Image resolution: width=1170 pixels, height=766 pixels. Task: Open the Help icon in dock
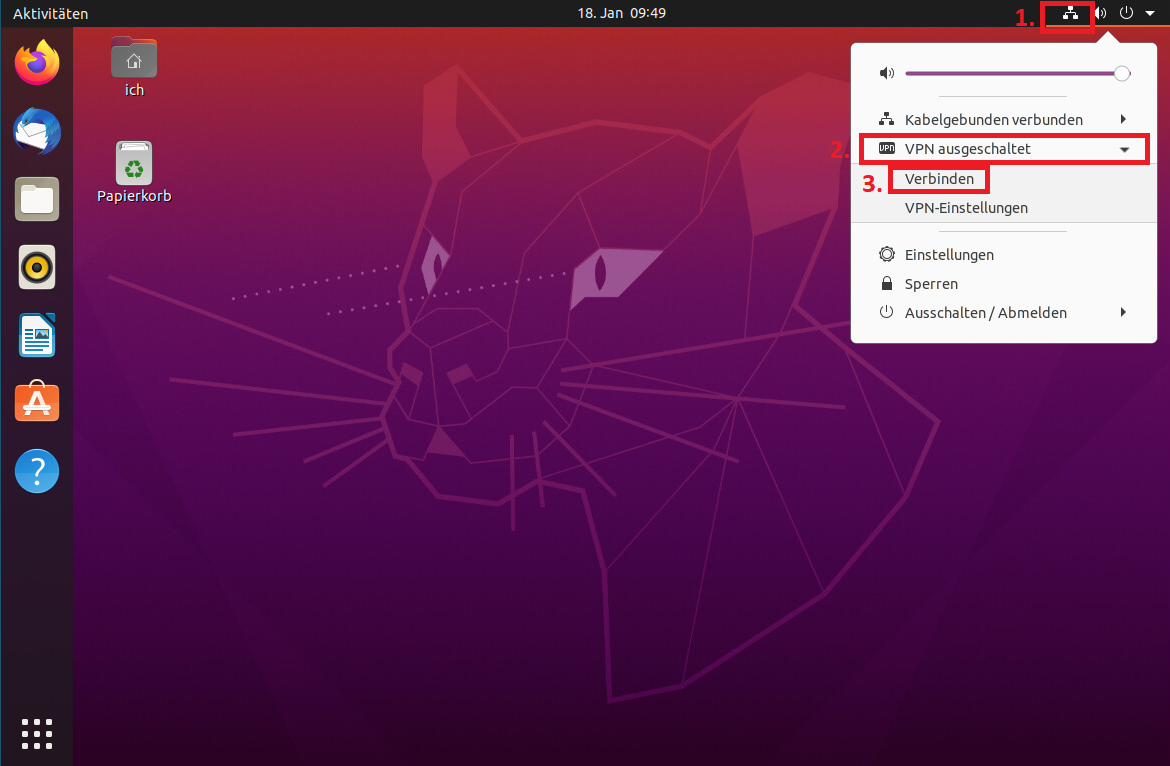[37, 470]
